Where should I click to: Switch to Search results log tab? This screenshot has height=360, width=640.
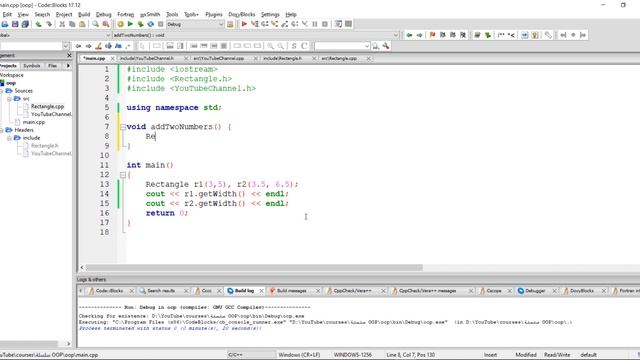pos(161,291)
